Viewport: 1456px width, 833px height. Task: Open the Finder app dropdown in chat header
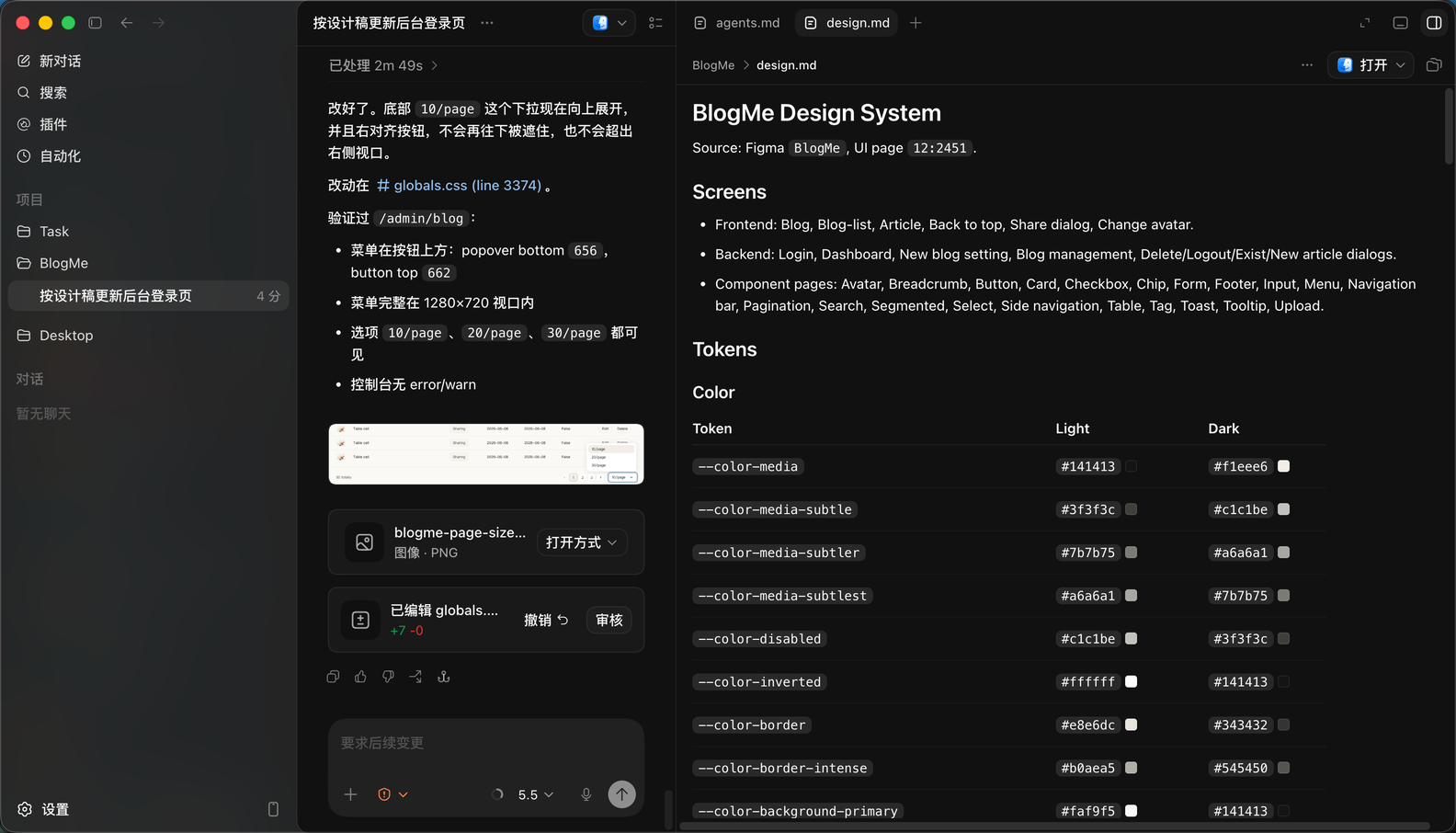coord(609,23)
